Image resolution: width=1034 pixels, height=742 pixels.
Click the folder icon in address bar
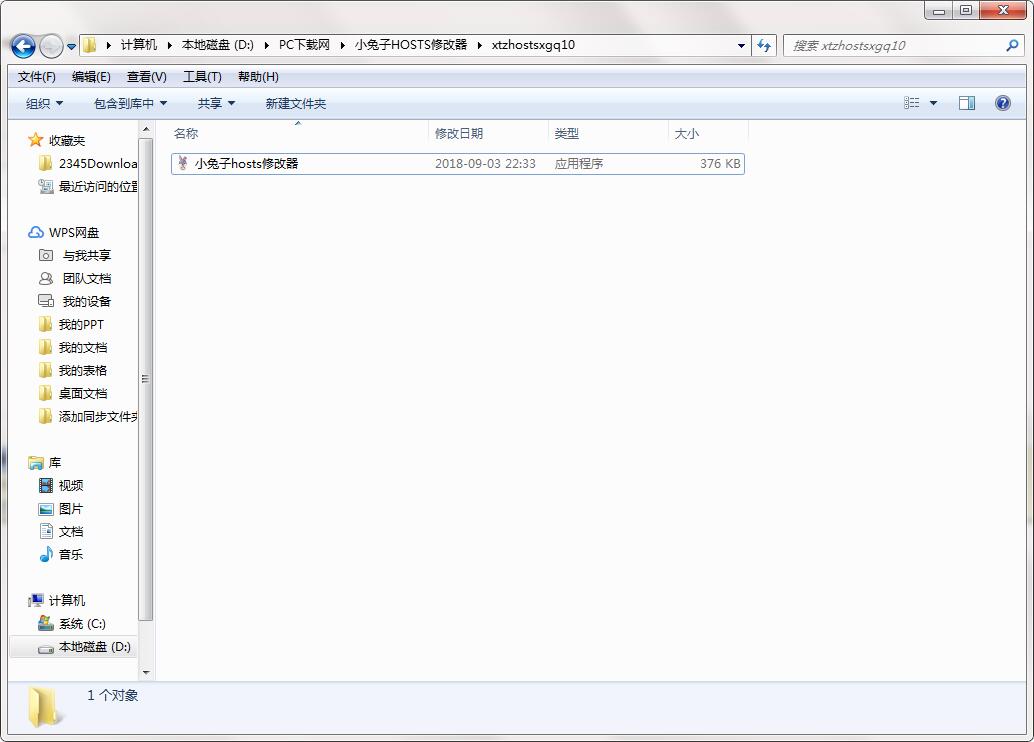(x=90, y=45)
